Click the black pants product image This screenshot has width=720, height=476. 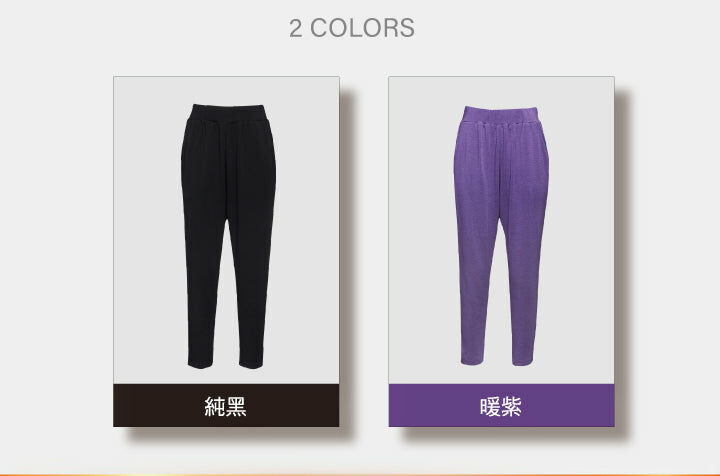pos(228,236)
